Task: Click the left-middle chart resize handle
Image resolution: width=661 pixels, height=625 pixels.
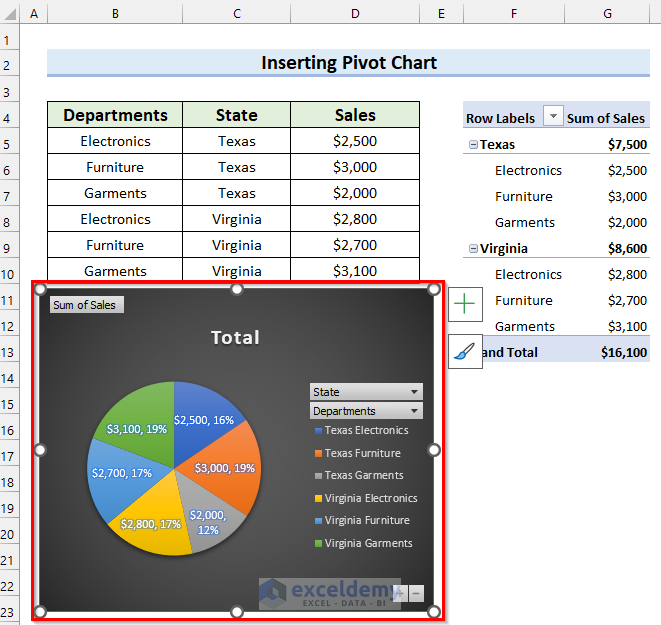Action: coord(41,450)
